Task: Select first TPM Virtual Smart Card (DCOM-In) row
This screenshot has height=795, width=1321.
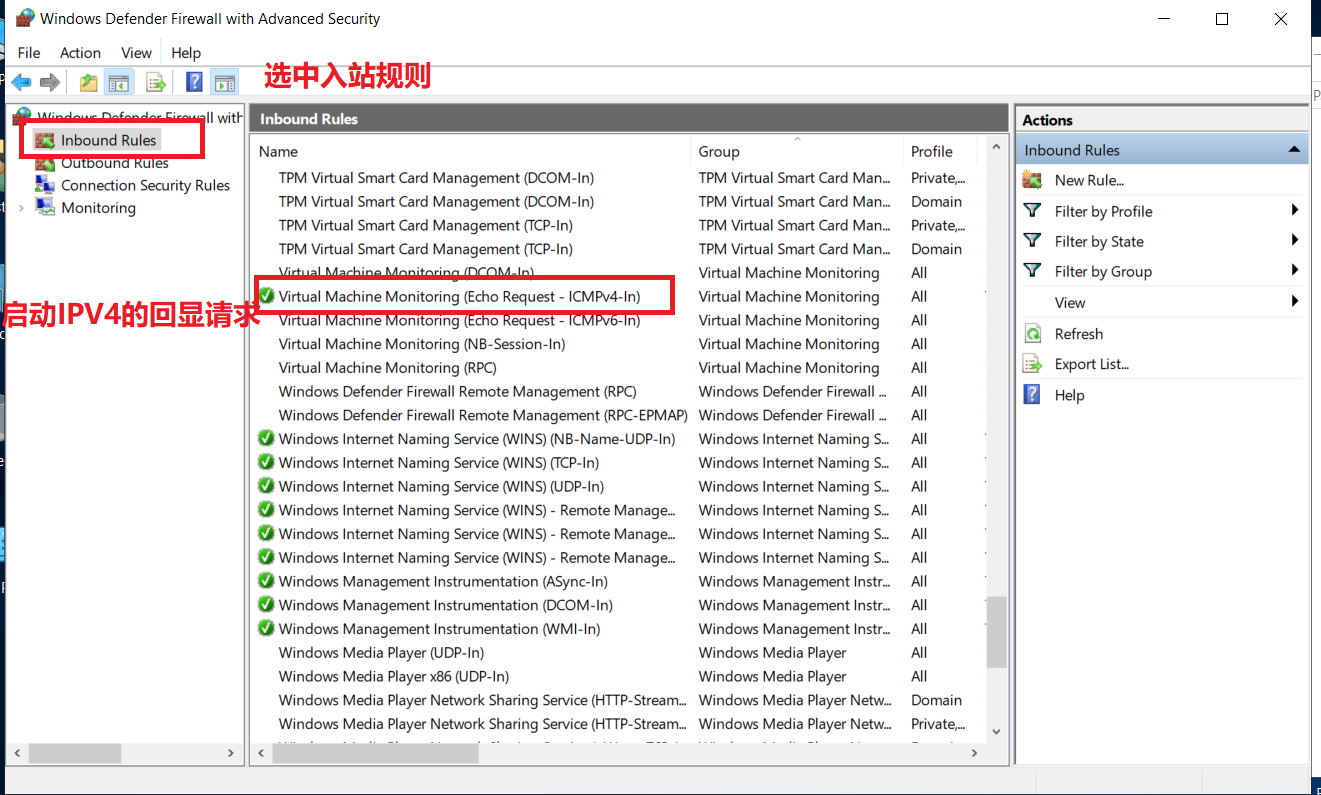Action: pyautogui.click(x=436, y=178)
